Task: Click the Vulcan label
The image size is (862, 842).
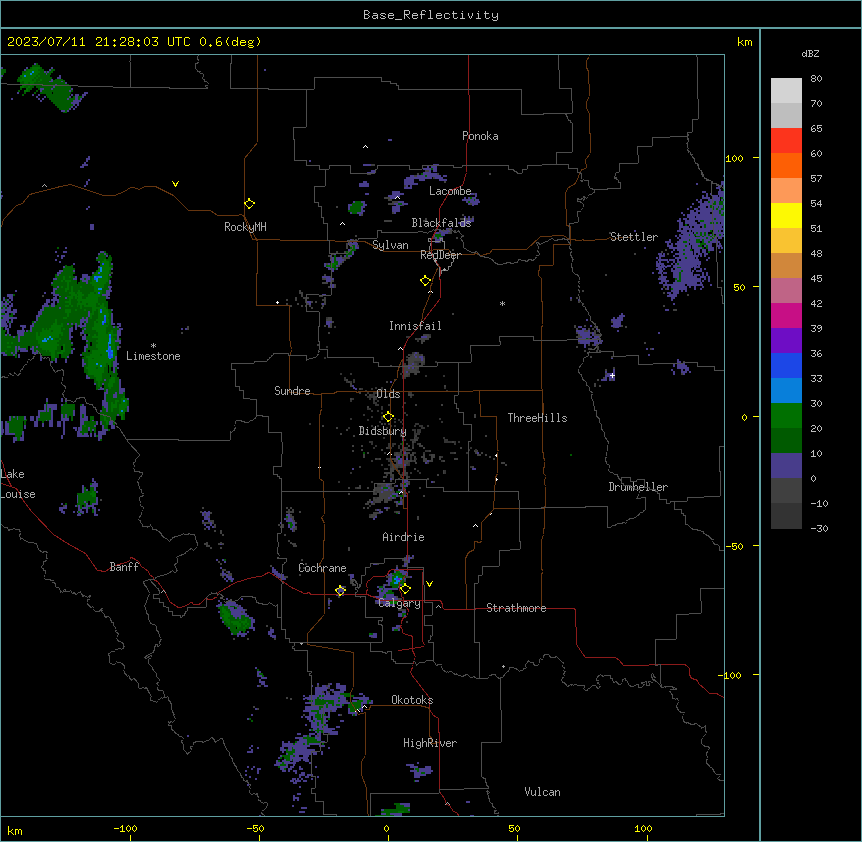Action: click(x=543, y=792)
